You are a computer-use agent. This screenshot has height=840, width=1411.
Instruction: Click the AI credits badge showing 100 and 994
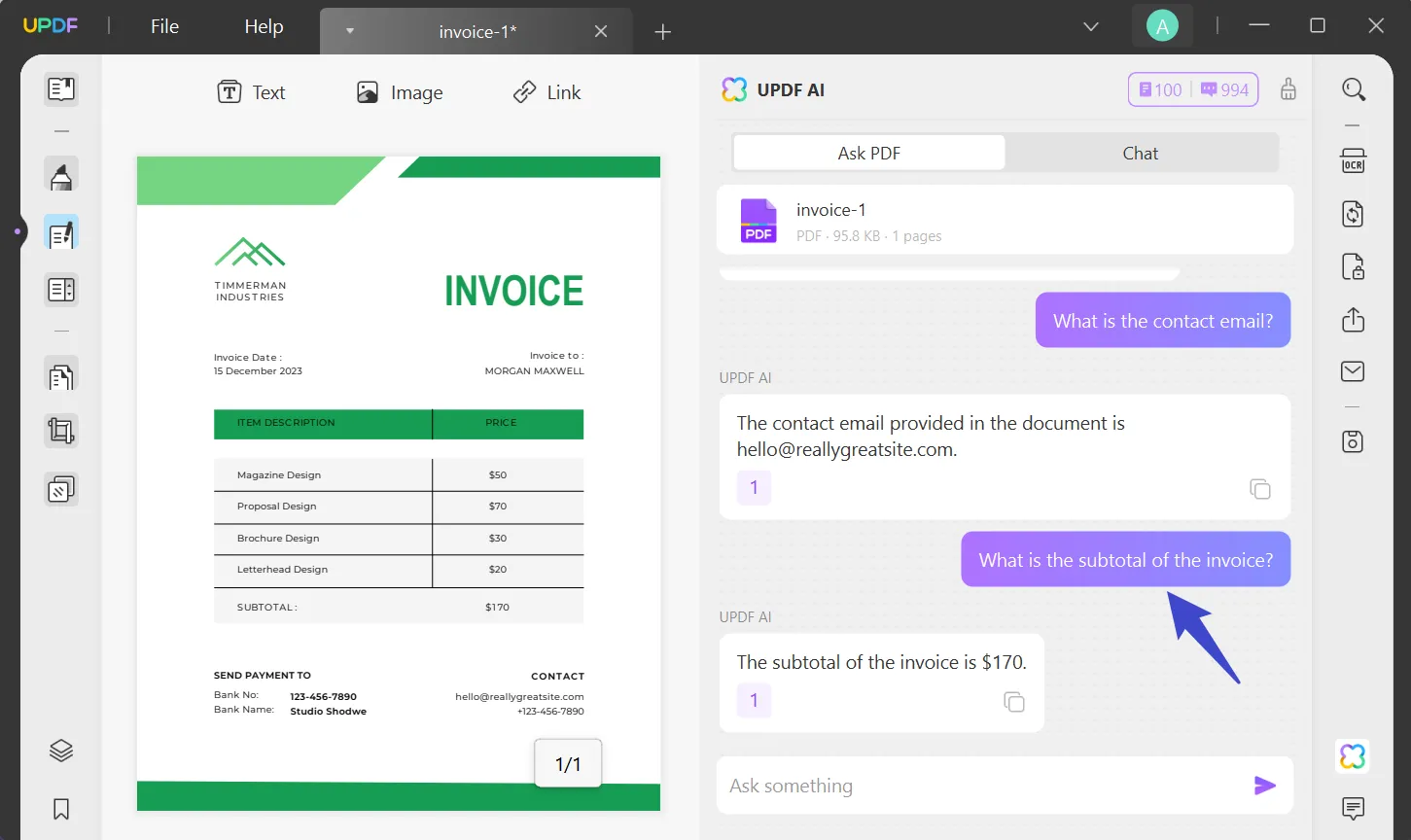[1193, 89]
